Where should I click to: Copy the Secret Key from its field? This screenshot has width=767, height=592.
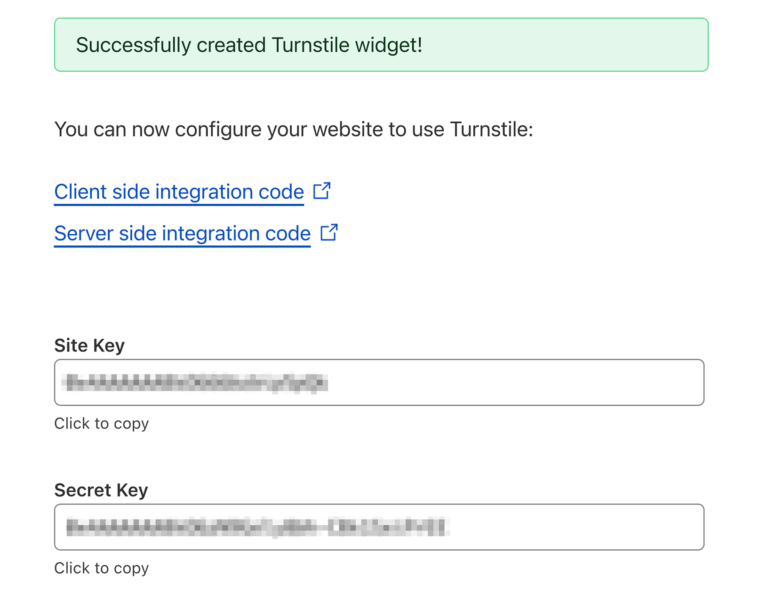click(379, 527)
